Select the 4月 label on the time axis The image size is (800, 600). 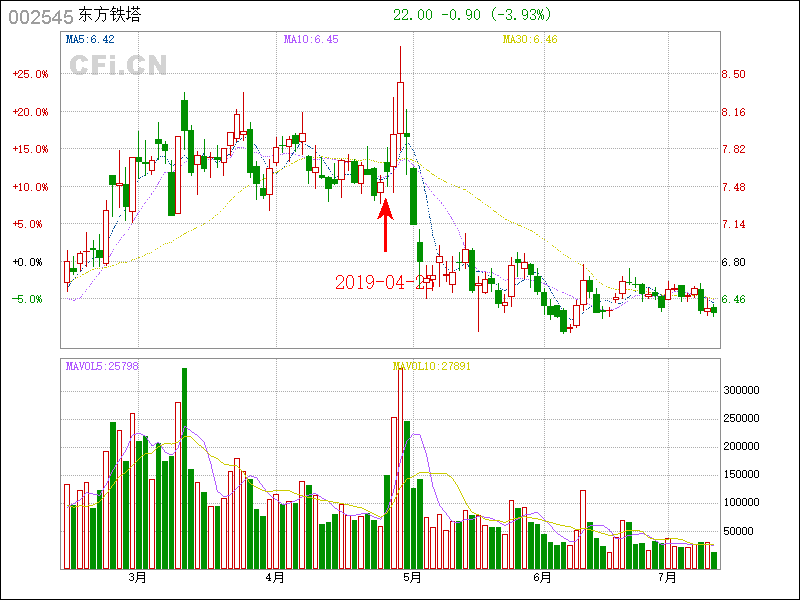[275, 578]
